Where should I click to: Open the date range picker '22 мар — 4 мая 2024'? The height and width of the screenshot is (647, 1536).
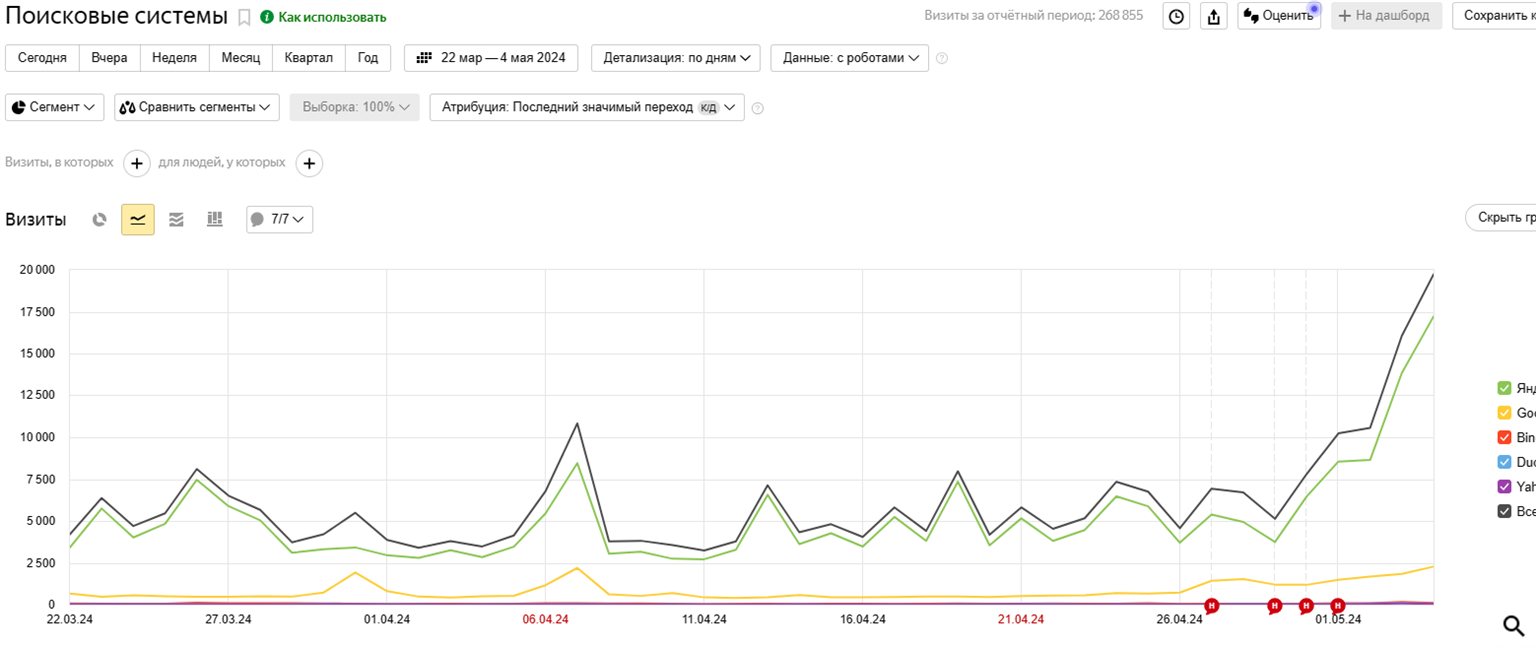pyautogui.click(x=491, y=58)
